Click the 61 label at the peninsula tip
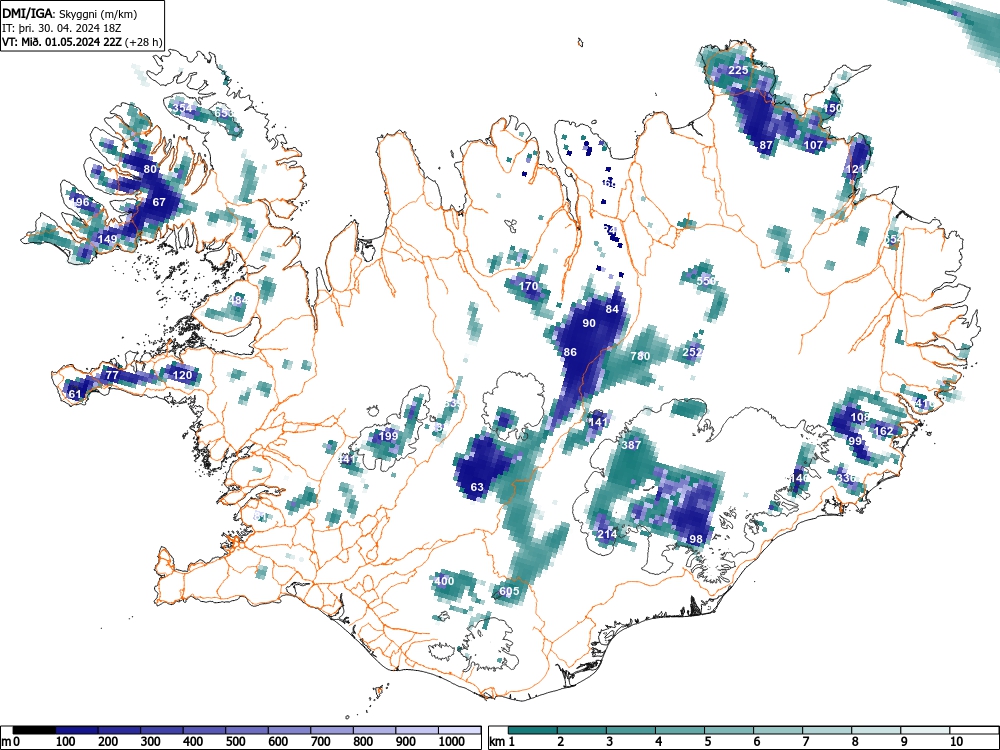This screenshot has width=1000, height=750. pyautogui.click(x=75, y=394)
